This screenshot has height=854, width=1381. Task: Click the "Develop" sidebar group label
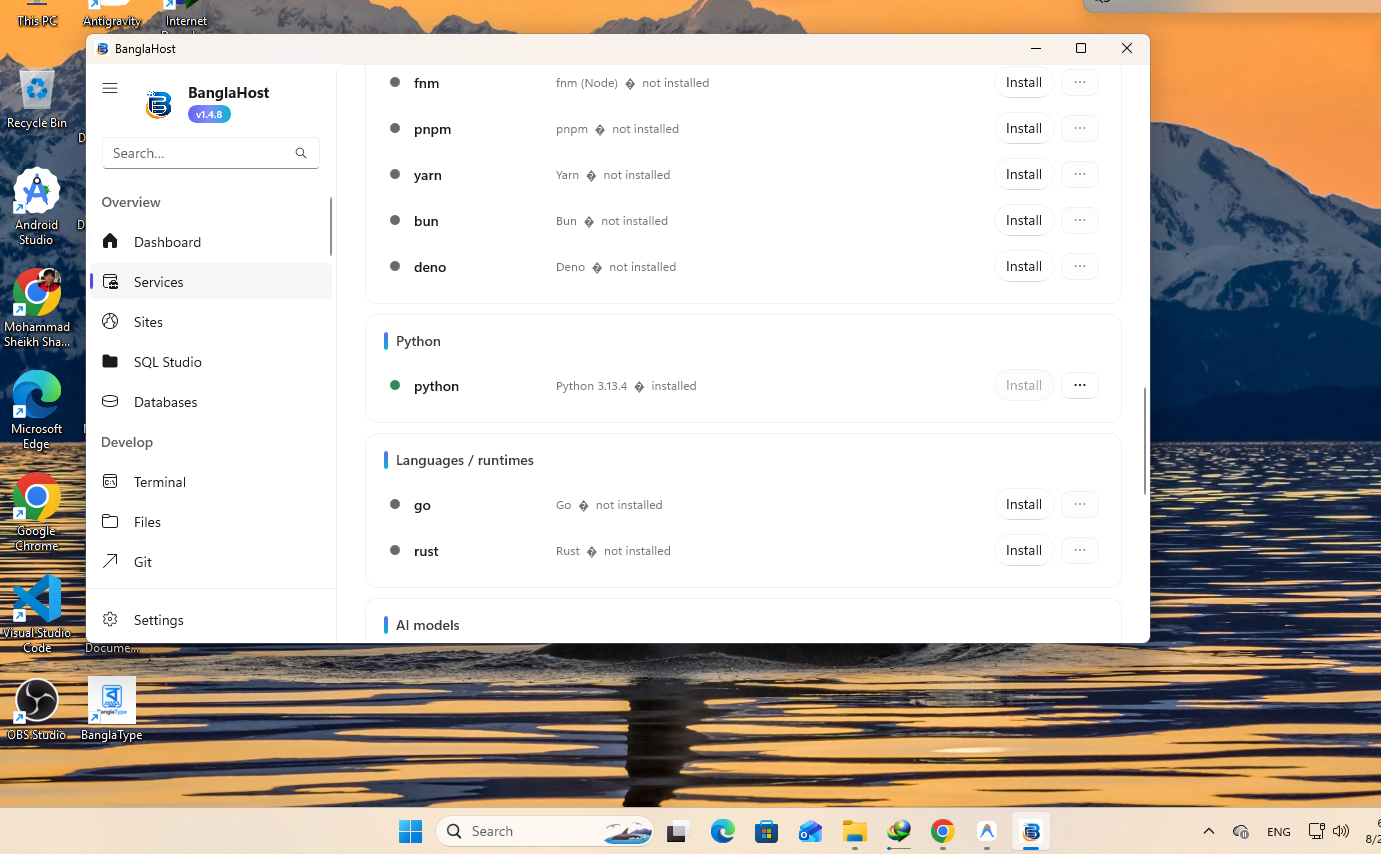tap(127, 442)
